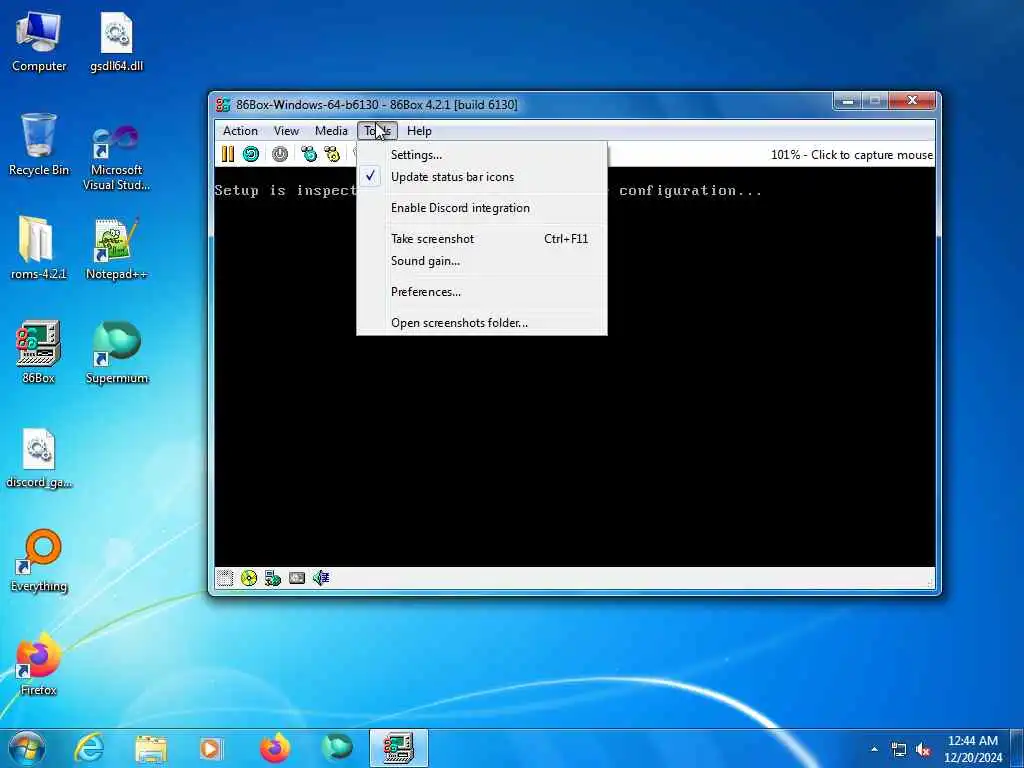Screen dimensions: 1024x768
Task: Open the View menu
Action: click(286, 131)
